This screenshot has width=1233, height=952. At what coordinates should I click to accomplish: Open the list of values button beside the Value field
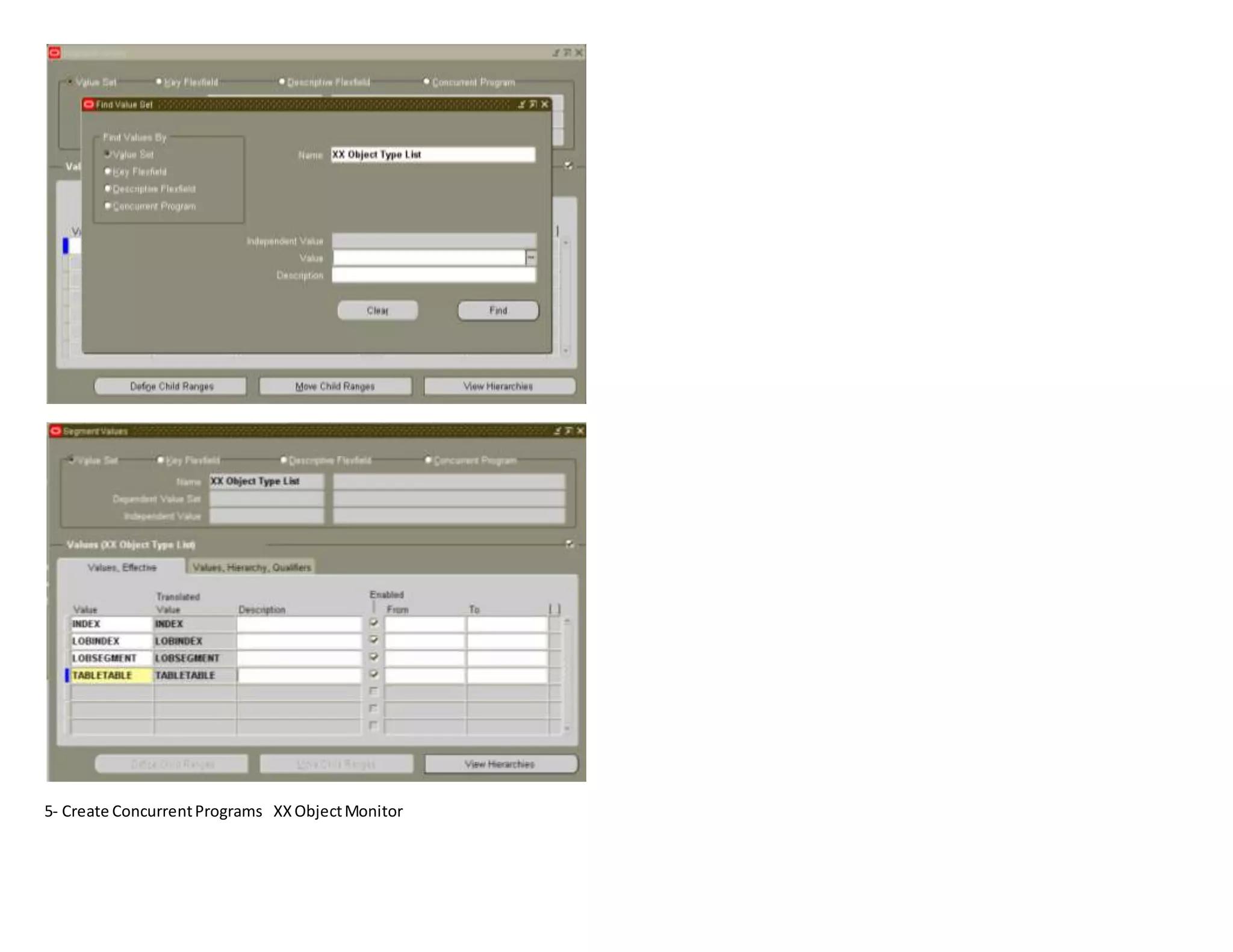click(531, 258)
